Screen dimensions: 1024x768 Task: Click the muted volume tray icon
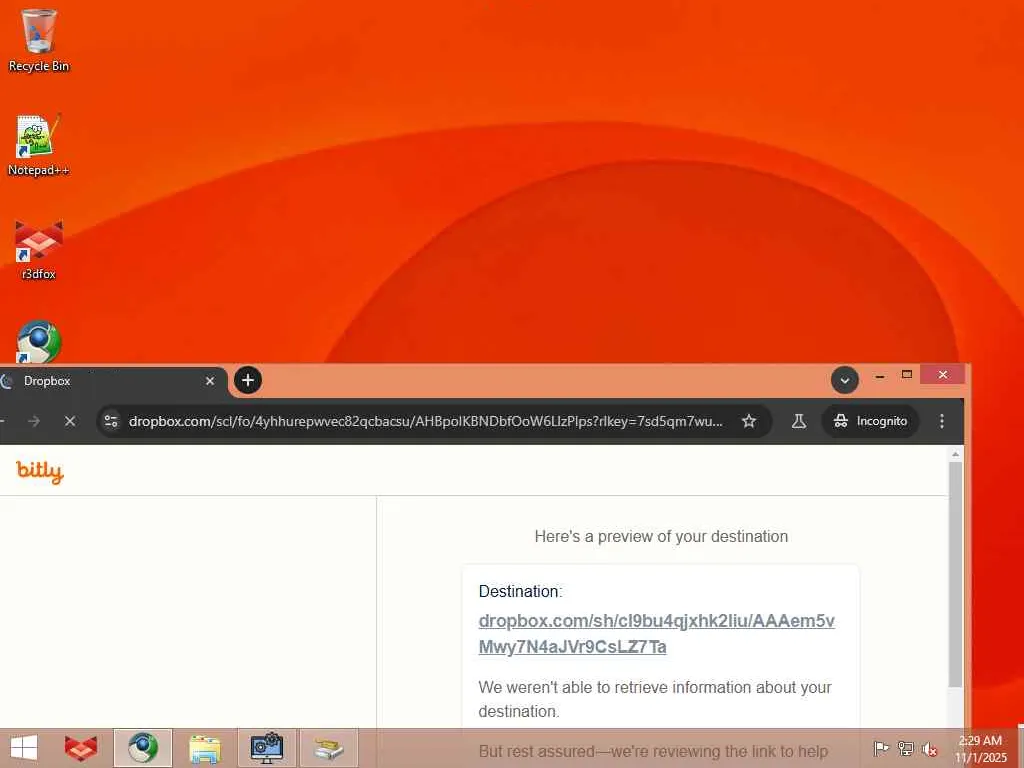point(929,748)
